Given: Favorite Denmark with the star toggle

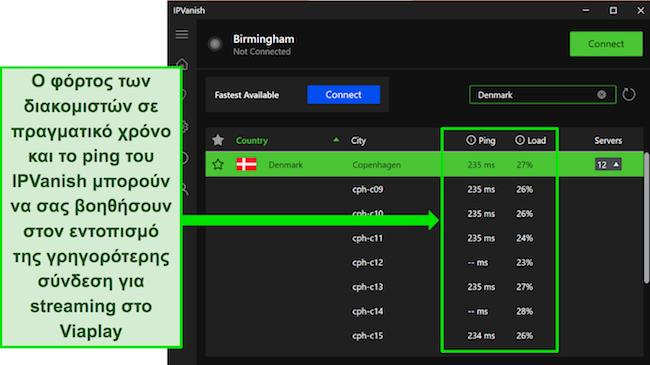Looking at the screenshot, I should pyautogui.click(x=218, y=165).
